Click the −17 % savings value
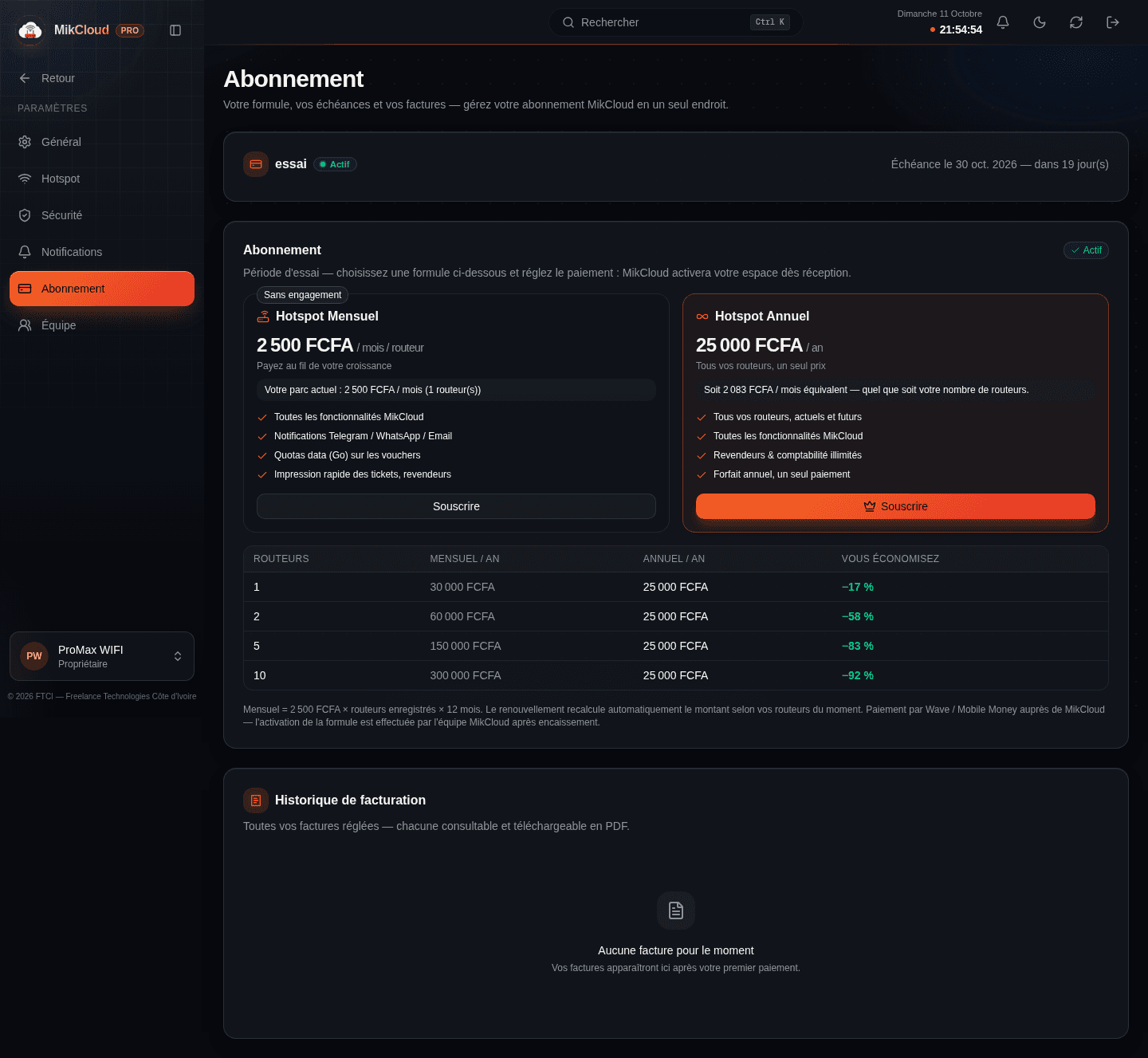 click(x=858, y=587)
